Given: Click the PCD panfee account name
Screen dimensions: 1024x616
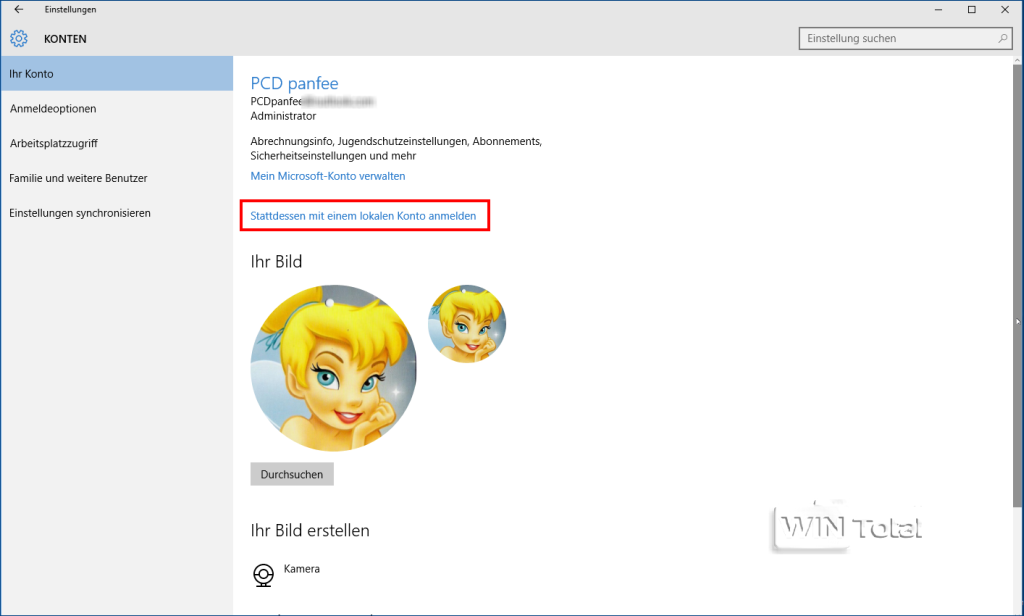Looking at the screenshot, I should coord(295,83).
